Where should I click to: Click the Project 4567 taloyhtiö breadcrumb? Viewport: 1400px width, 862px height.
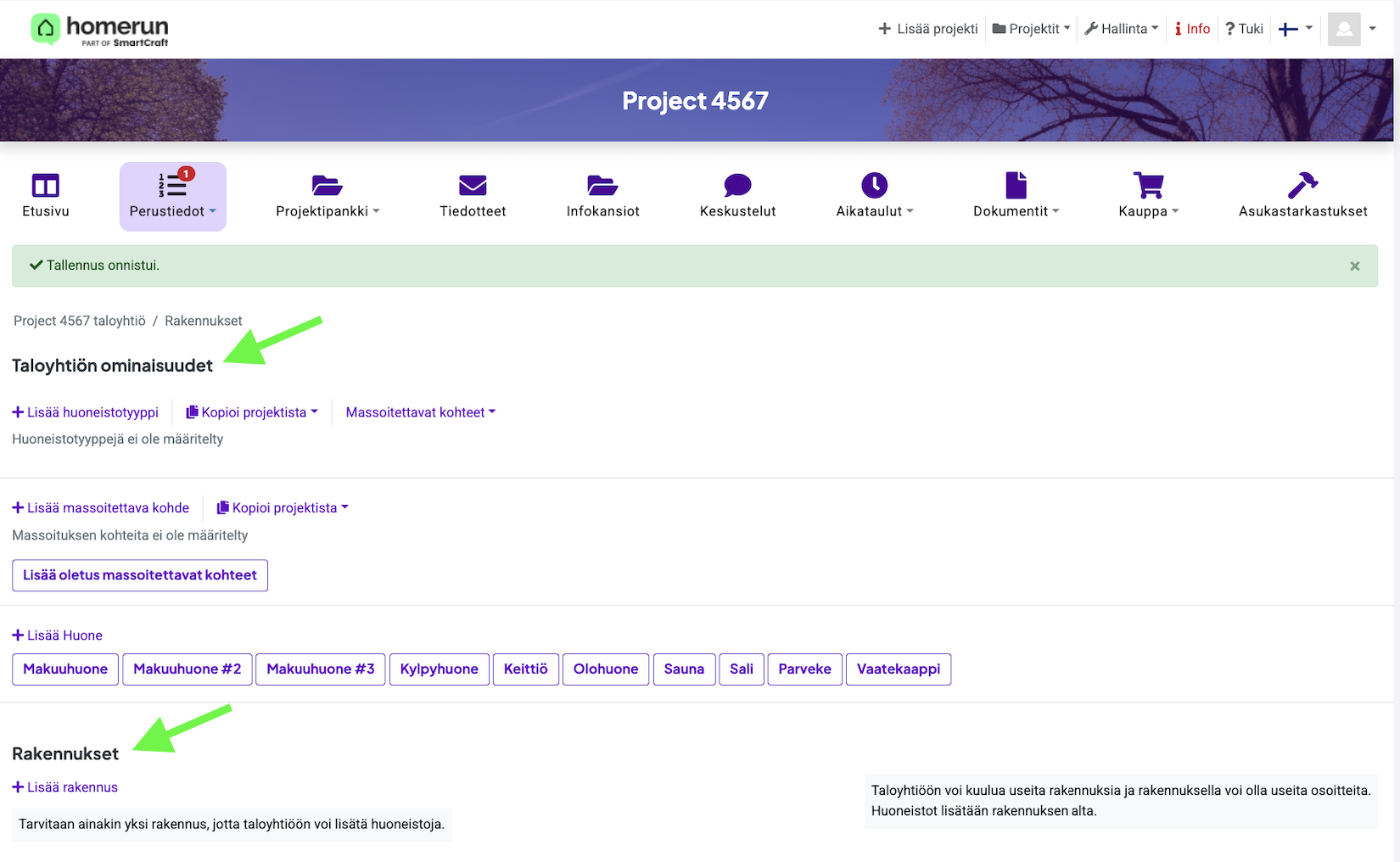[80, 321]
